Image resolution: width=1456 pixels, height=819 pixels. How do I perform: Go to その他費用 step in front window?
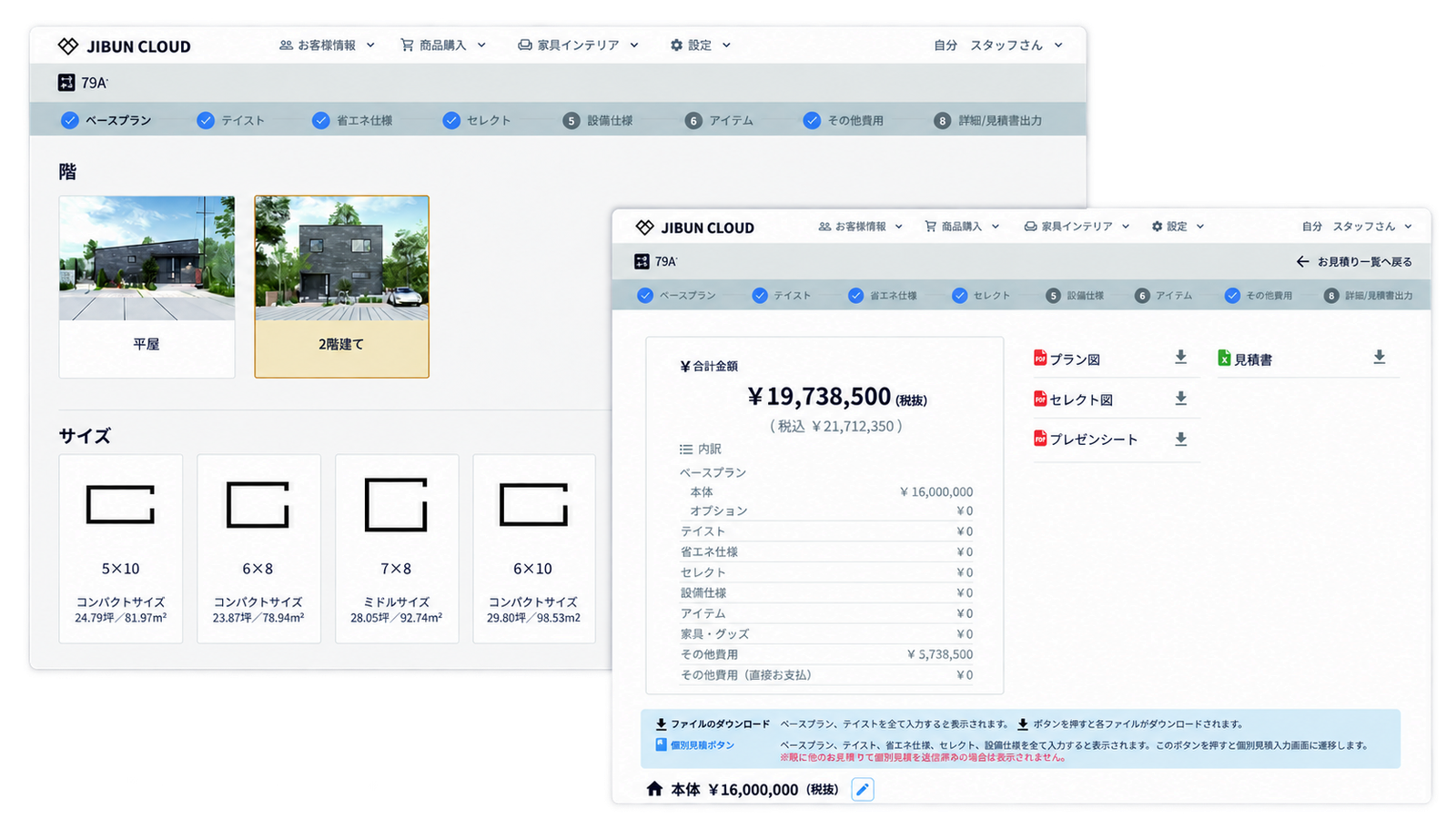coord(1259,296)
